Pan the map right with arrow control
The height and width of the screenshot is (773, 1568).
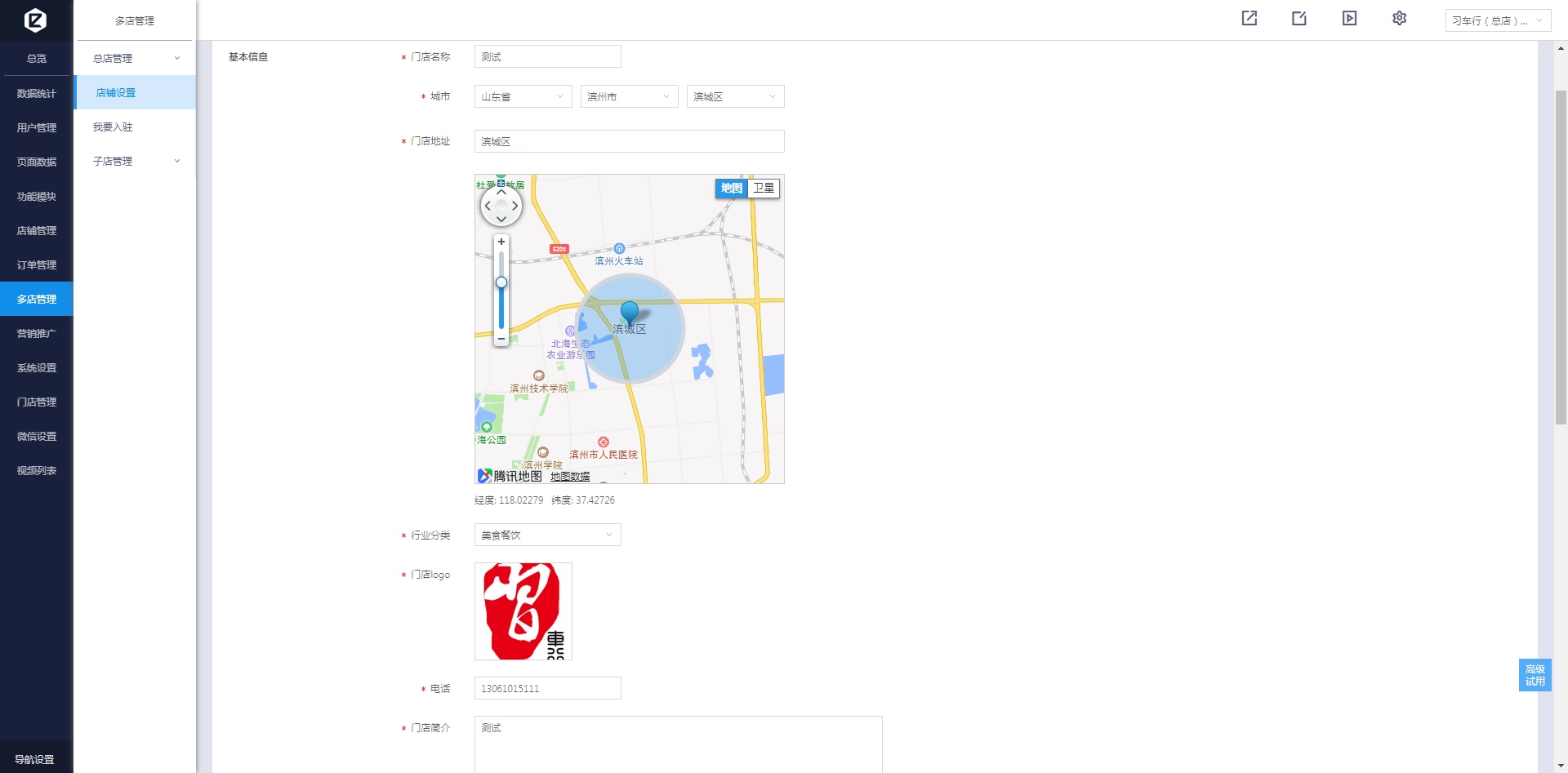(x=514, y=206)
